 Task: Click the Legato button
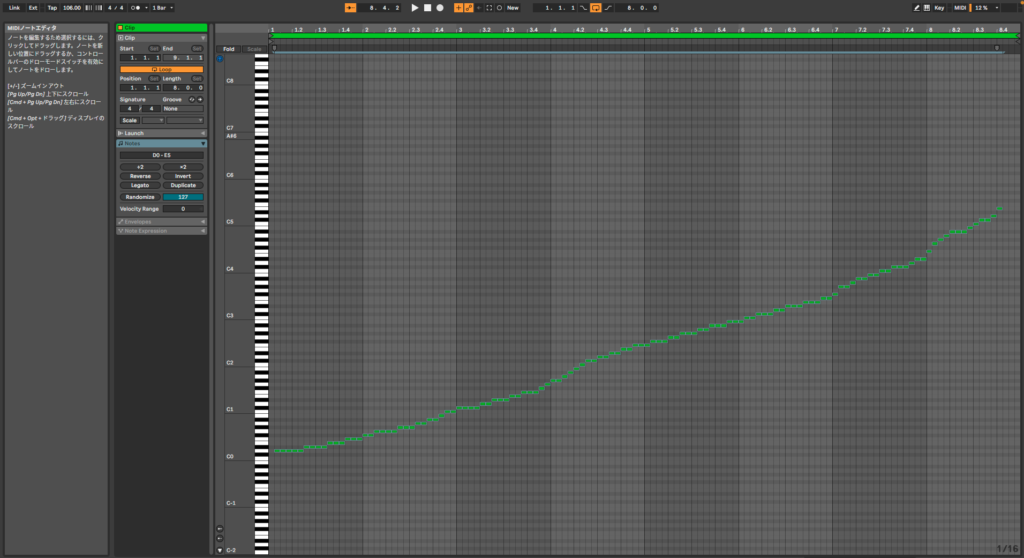(x=140, y=185)
